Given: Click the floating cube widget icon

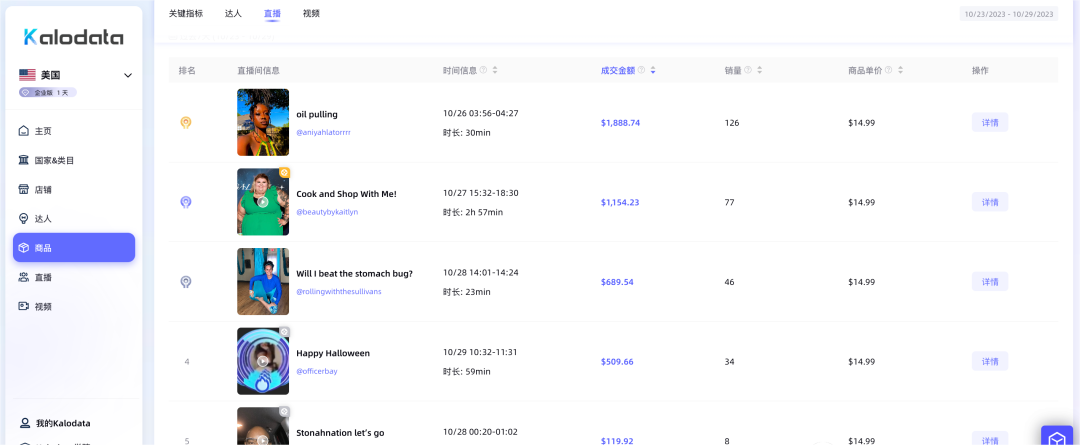Looking at the screenshot, I should pos(1057,438).
